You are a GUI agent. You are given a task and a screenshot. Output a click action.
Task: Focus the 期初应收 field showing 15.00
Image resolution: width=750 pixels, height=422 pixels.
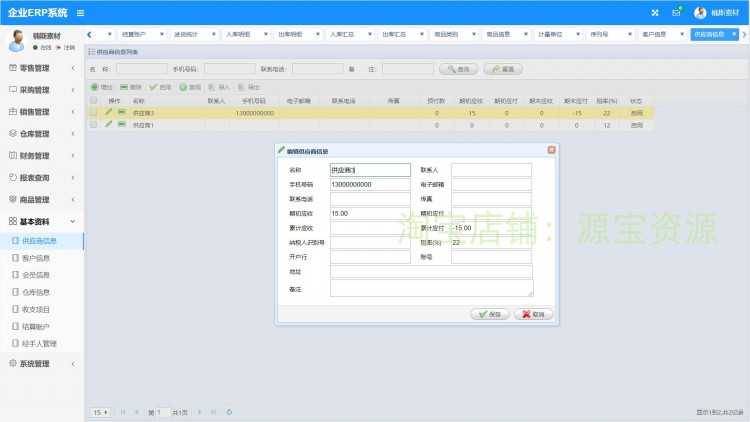click(x=370, y=213)
